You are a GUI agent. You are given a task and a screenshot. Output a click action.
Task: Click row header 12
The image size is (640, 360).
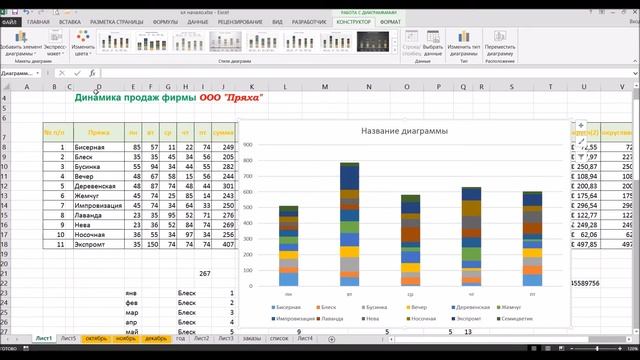[4, 186]
